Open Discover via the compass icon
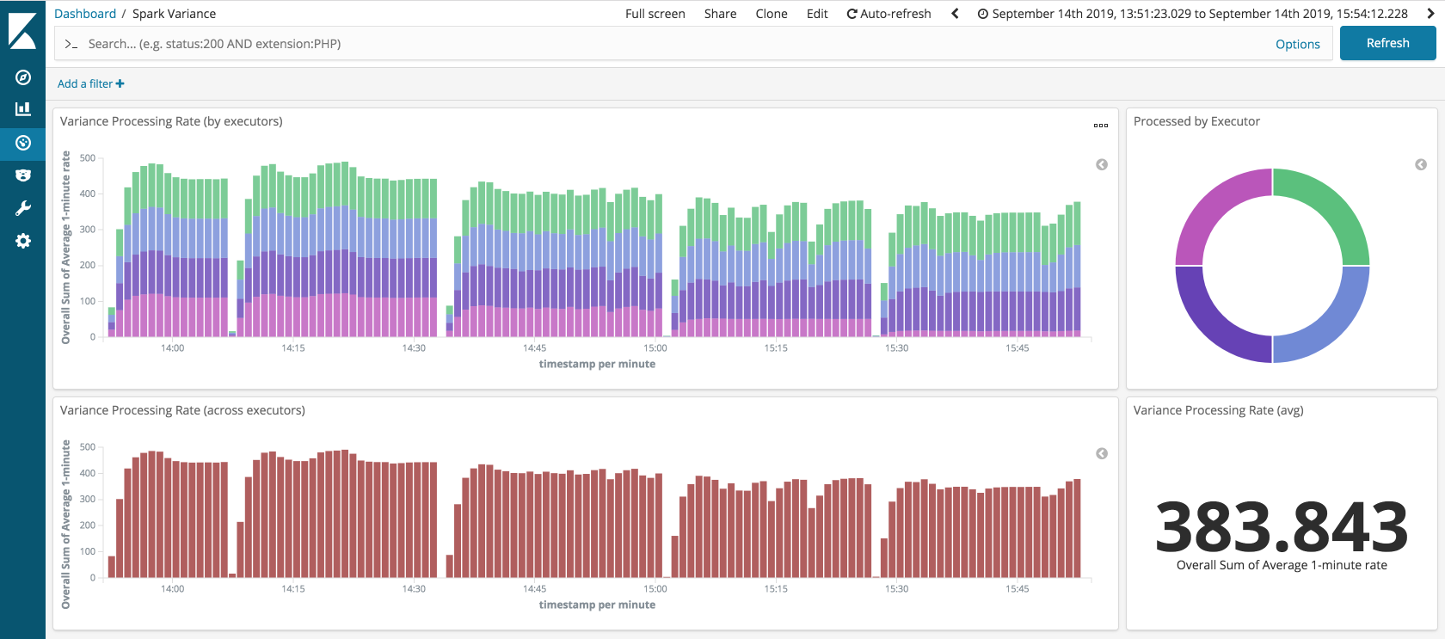This screenshot has width=1445, height=639. click(23, 77)
